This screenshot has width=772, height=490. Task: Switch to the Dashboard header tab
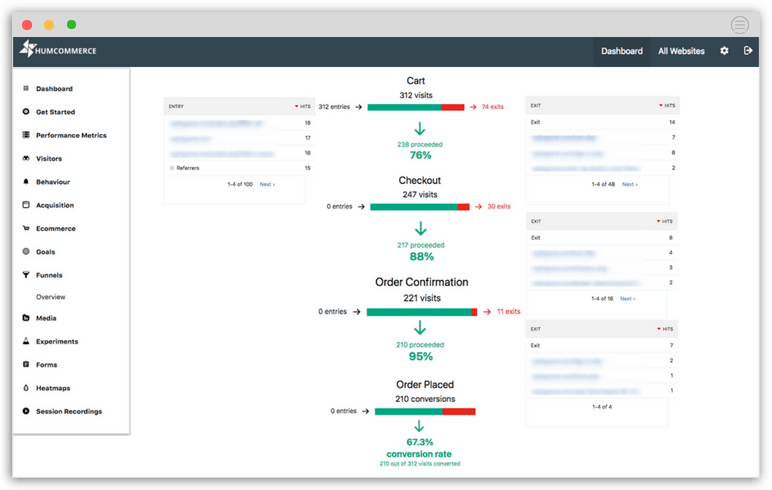click(x=621, y=51)
